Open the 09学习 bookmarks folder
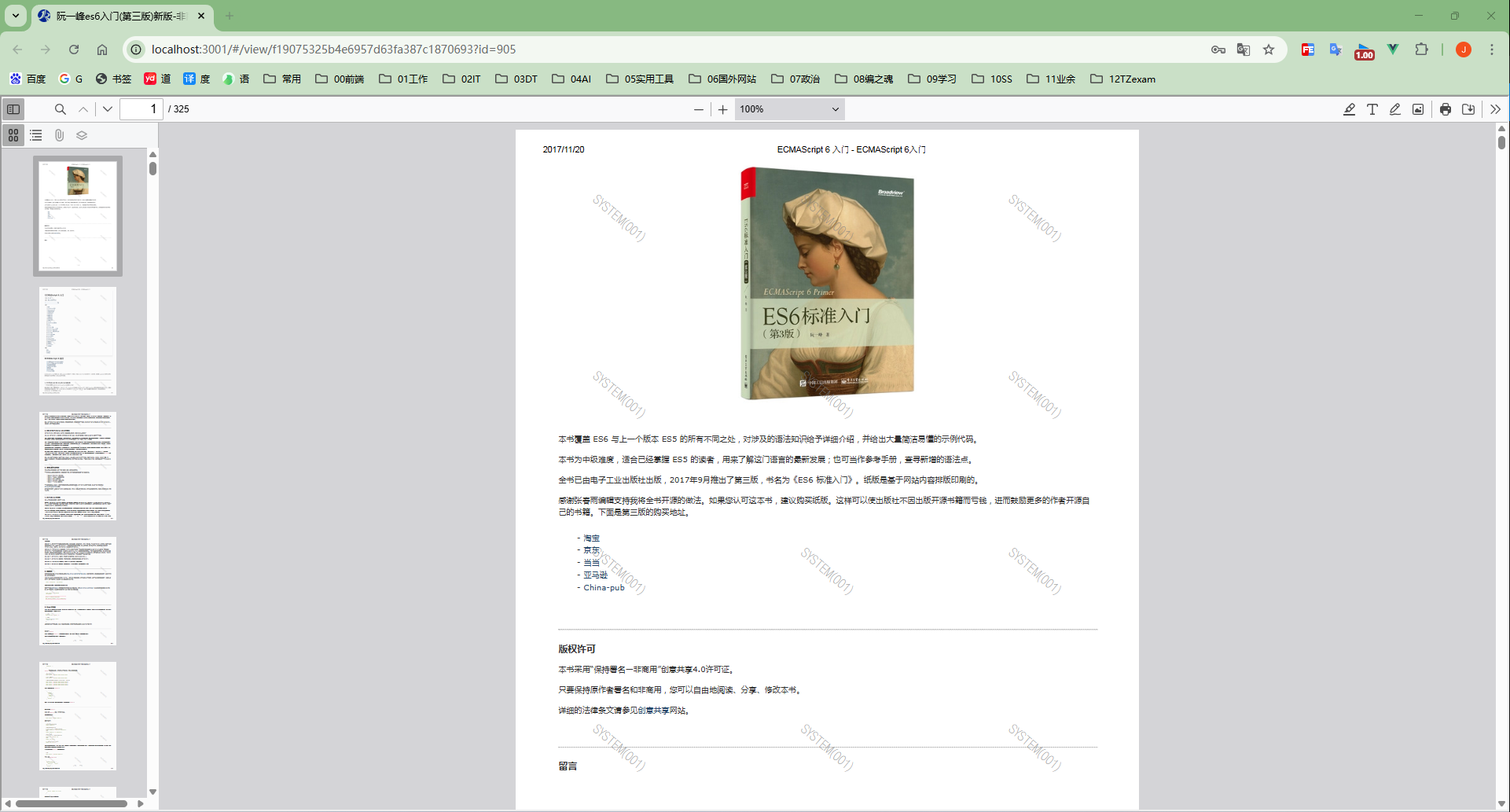Viewport: 1510px width, 812px height. [932, 79]
